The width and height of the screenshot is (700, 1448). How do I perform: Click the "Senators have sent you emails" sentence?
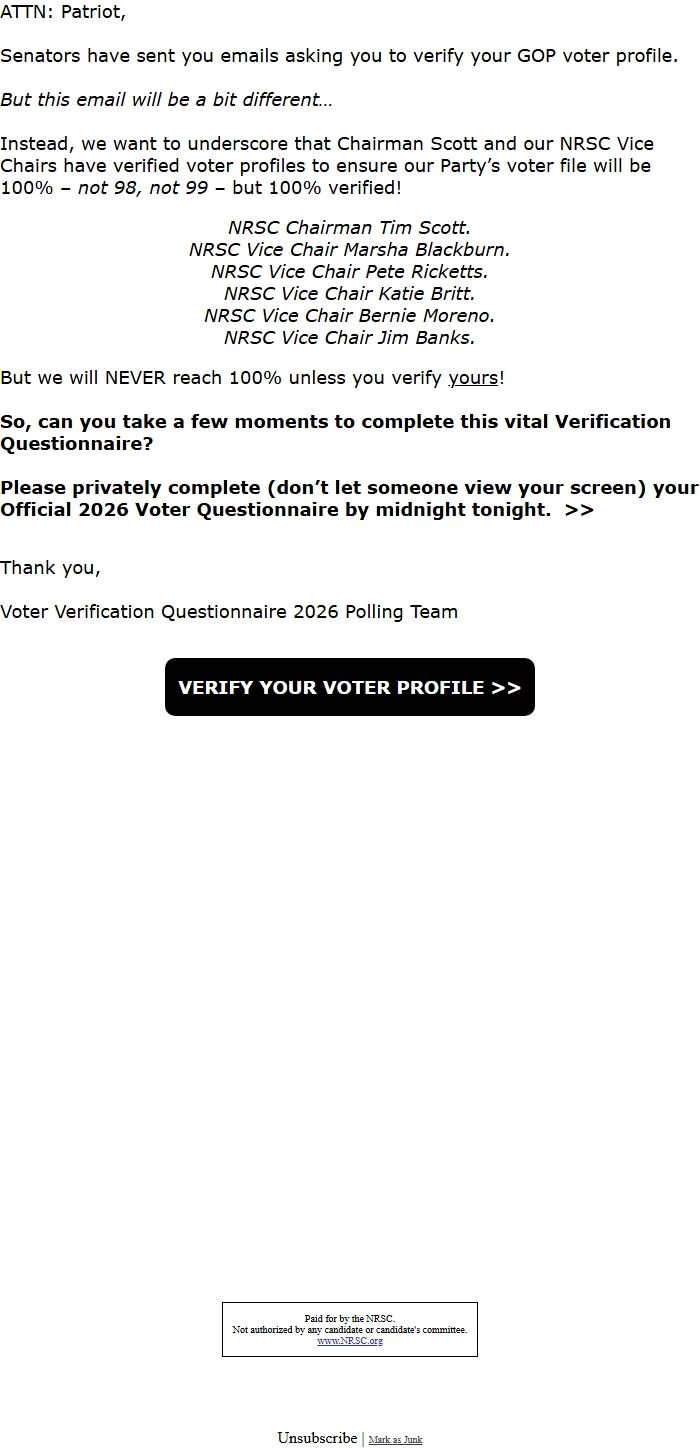click(339, 56)
